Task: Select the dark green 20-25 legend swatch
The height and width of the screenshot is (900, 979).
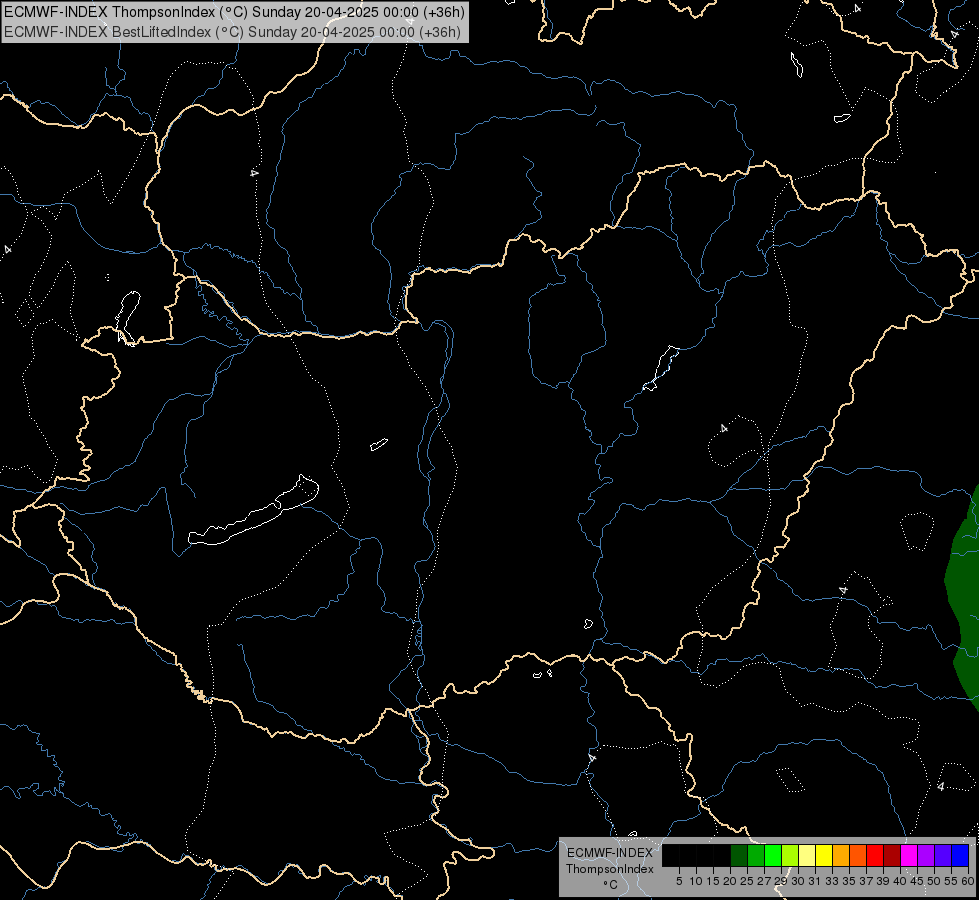Action: point(739,856)
